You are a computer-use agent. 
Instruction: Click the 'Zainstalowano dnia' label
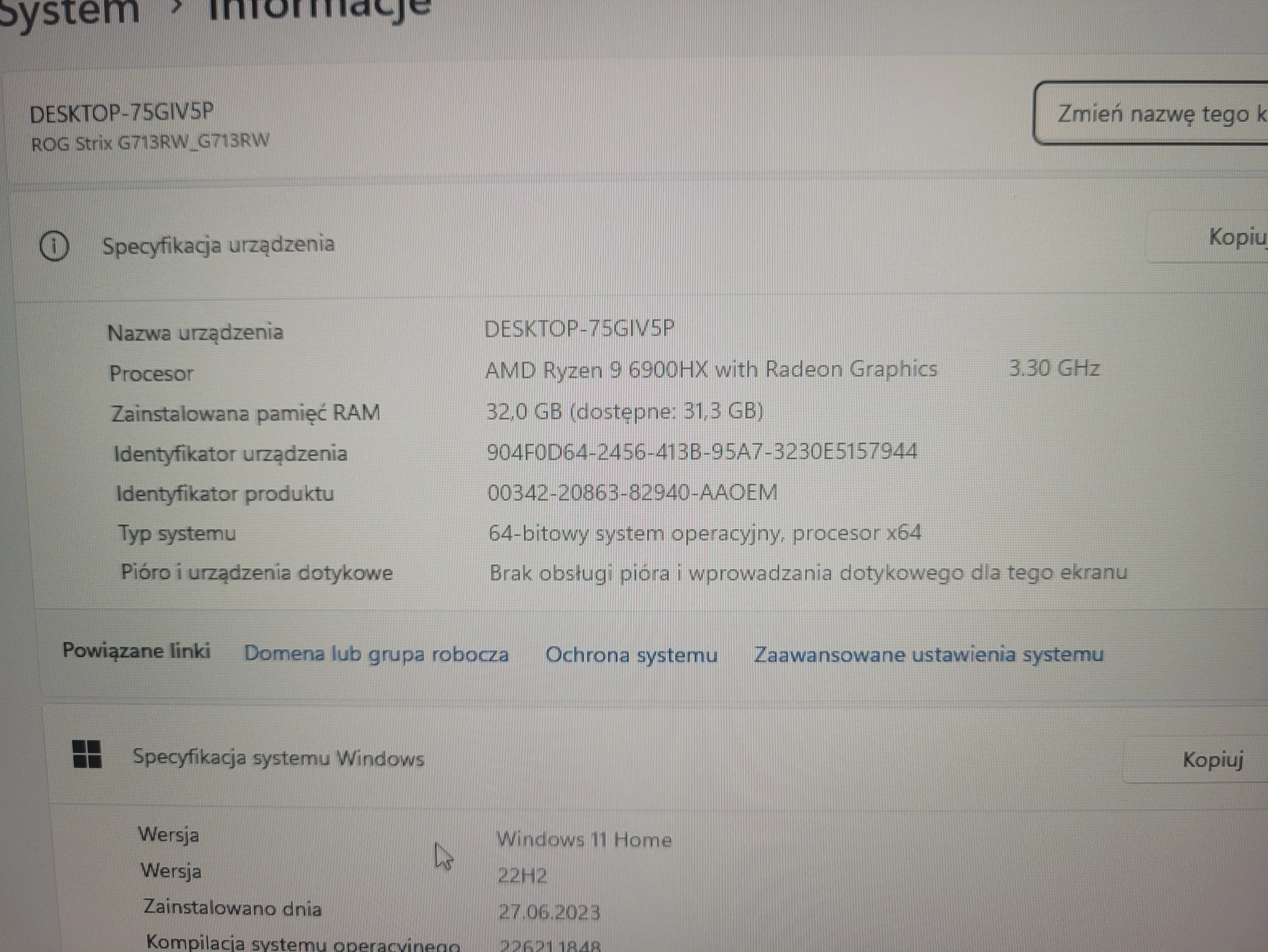232,908
